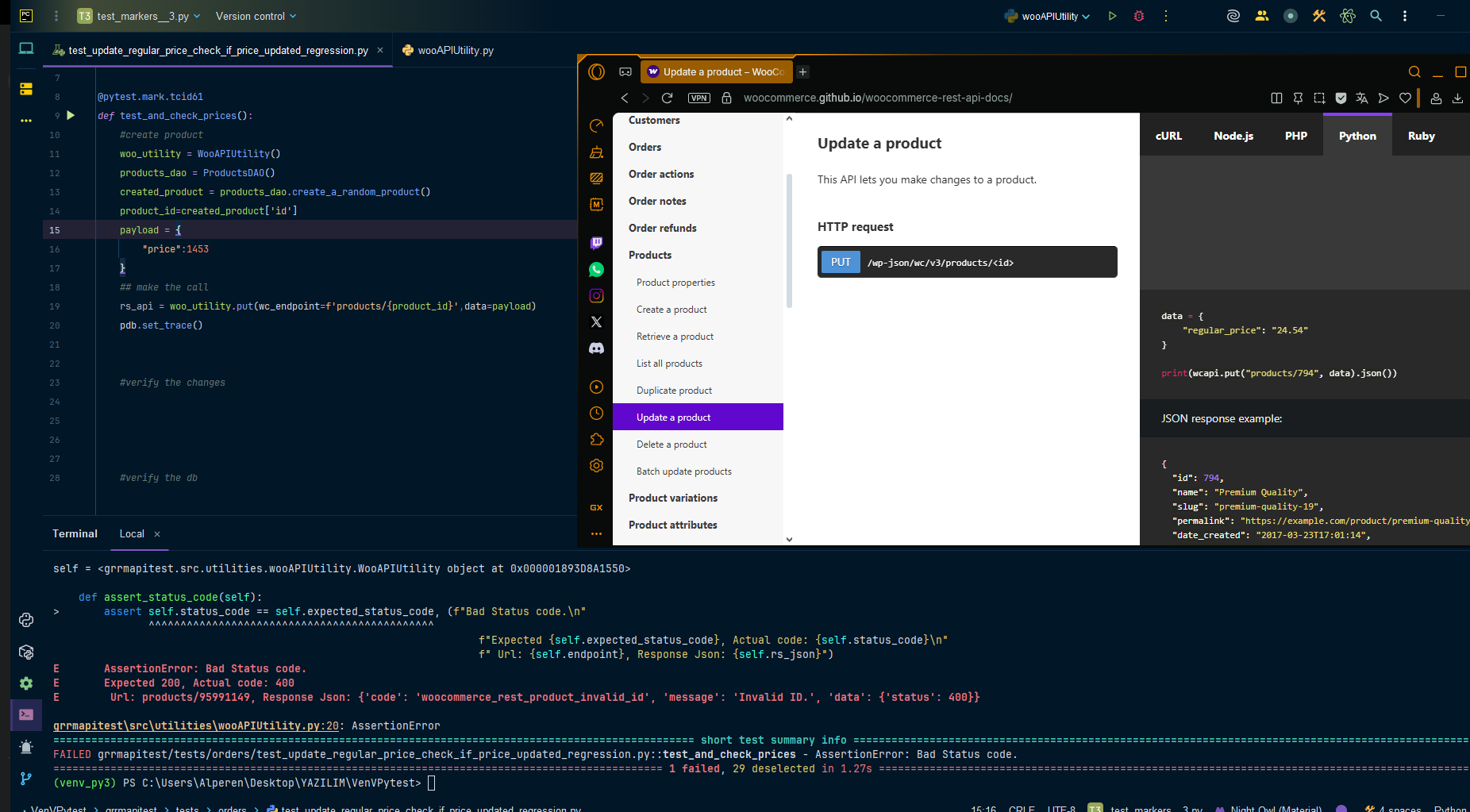This screenshot has width=1470, height=812.
Task: Open Opera sidebar settings gear
Action: point(596,466)
